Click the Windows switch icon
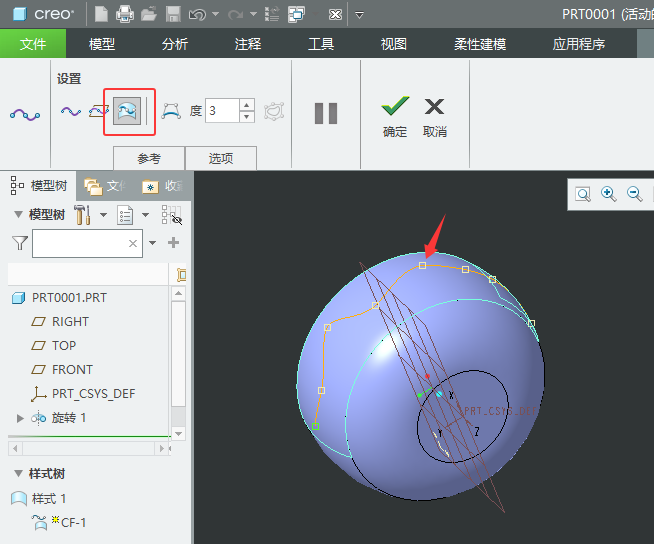Screen dimensions: 654x544 pyautogui.click(x=297, y=14)
